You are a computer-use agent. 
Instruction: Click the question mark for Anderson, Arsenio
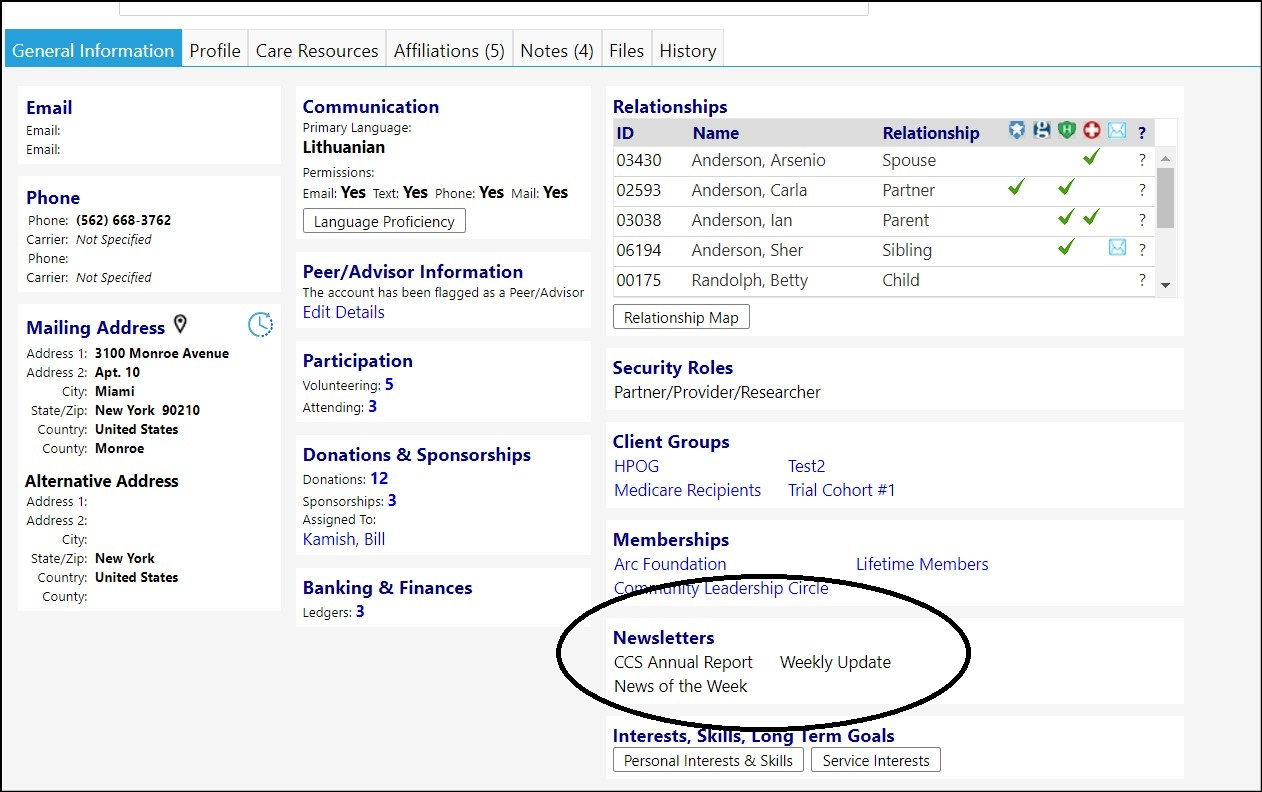tap(1142, 160)
